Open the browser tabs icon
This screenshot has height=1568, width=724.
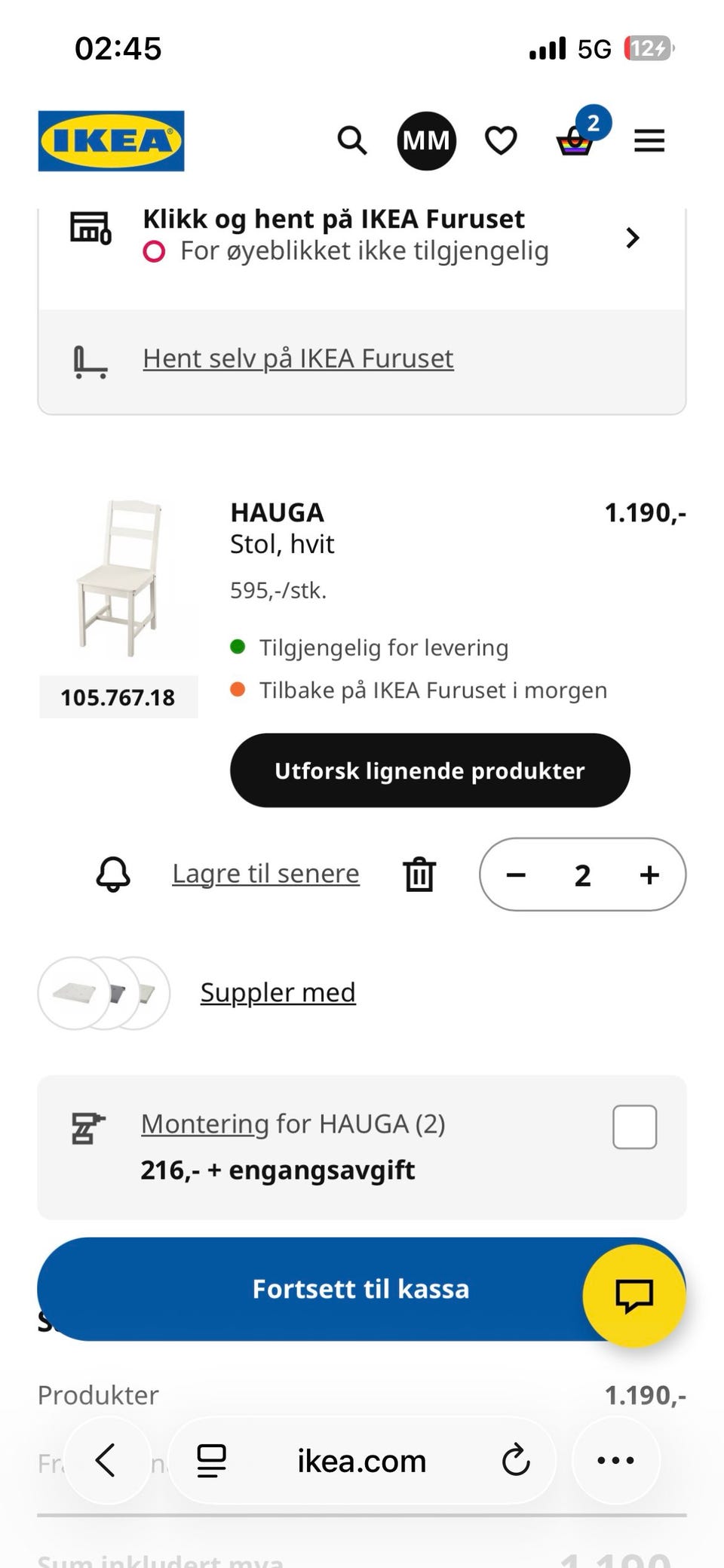pyautogui.click(x=212, y=1460)
